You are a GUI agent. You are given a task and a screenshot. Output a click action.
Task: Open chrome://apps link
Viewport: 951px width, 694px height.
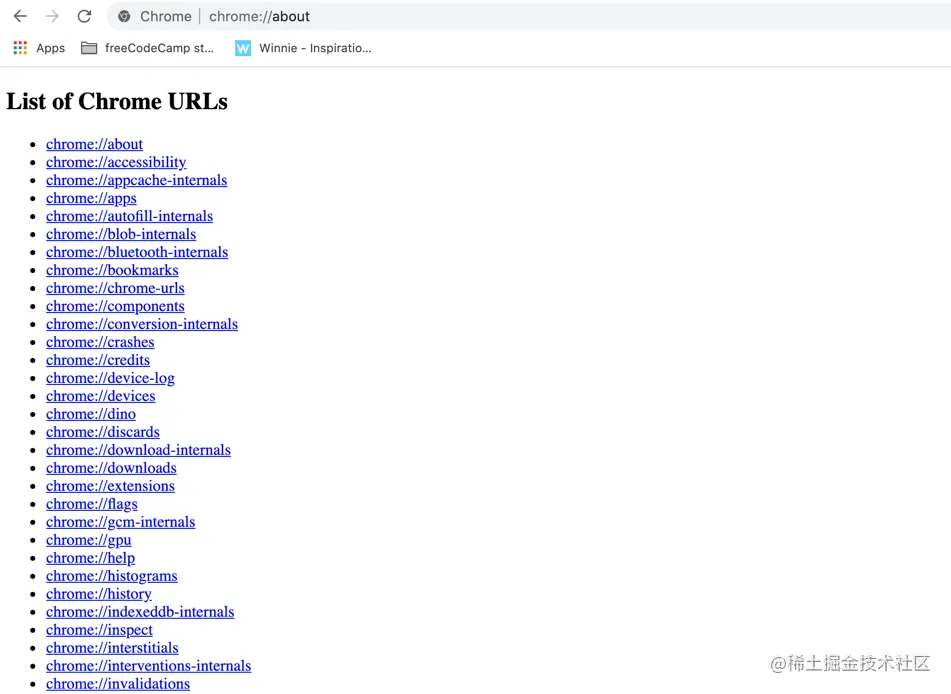[x=91, y=198]
